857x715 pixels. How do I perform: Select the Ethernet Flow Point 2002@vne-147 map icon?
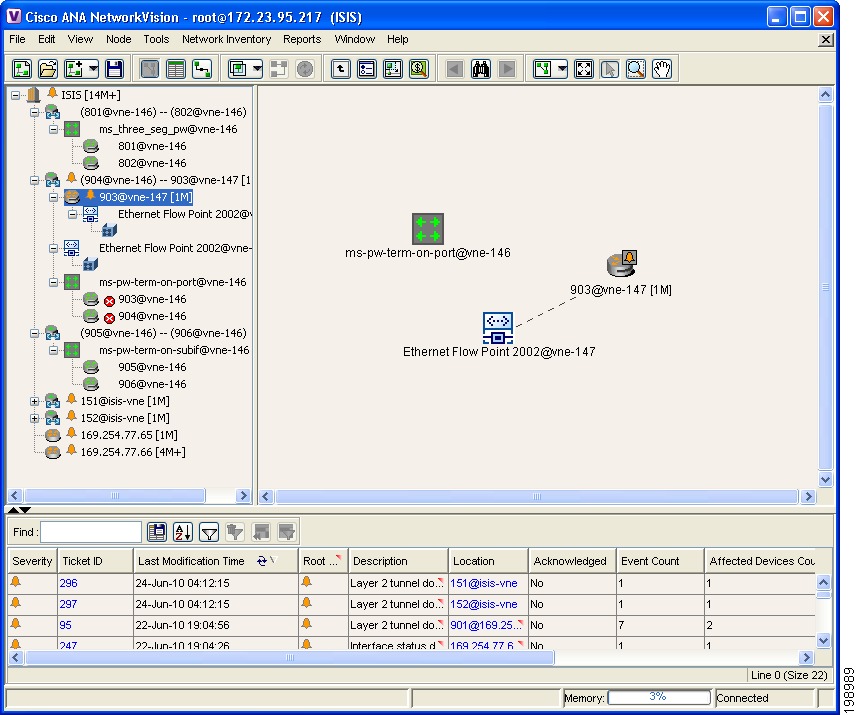pyautogui.click(x=497, y=328)
